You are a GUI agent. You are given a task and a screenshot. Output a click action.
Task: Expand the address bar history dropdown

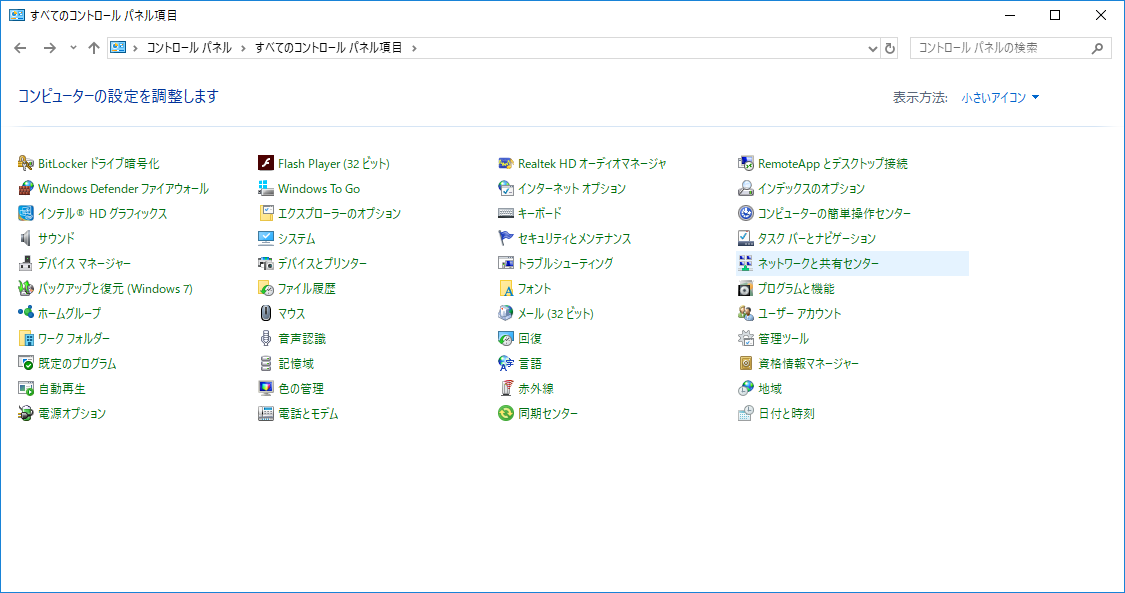pyautogui.click(x=872, y=49)
